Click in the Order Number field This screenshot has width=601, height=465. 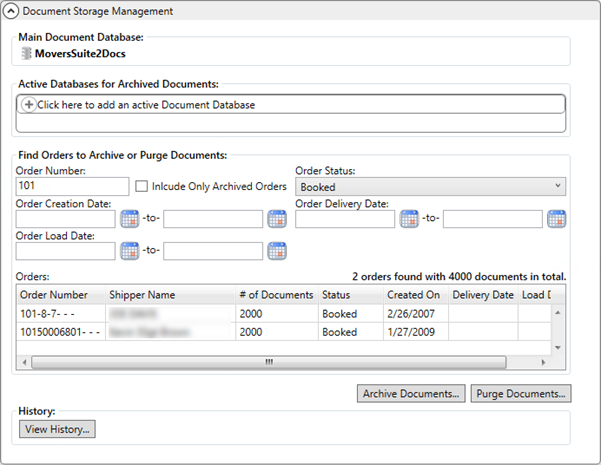(x=73, y=187)
